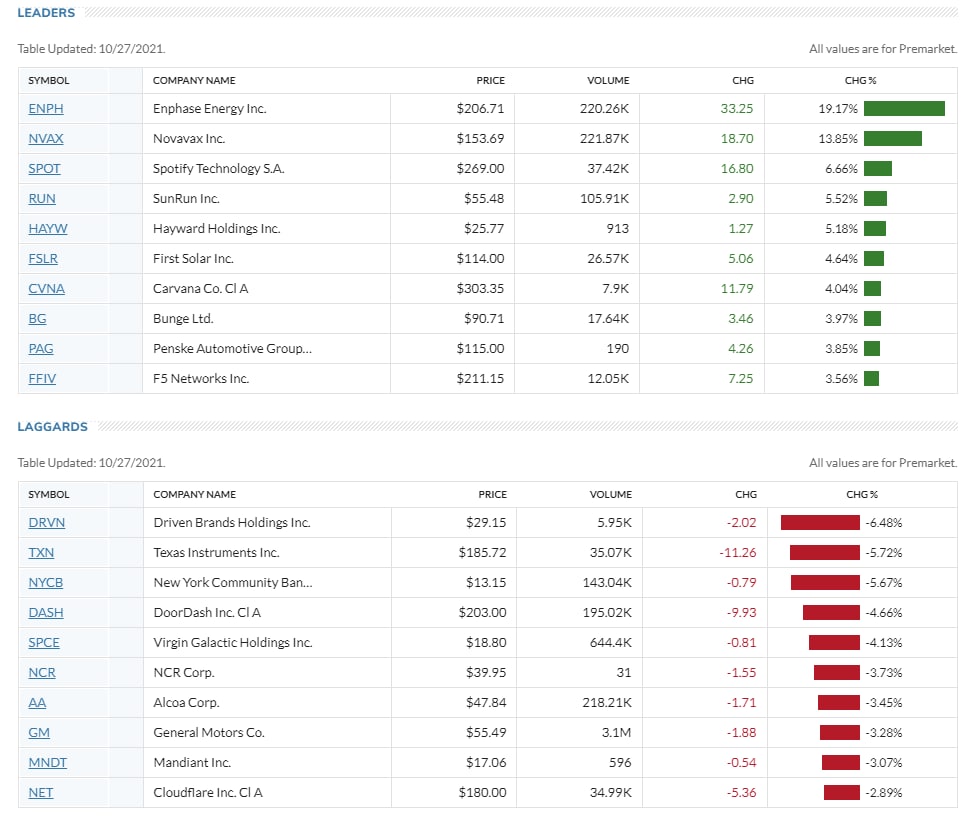Click Laggards table CHG % column header
The height and width of the screenshot is (818, 976).
point(862,494)
